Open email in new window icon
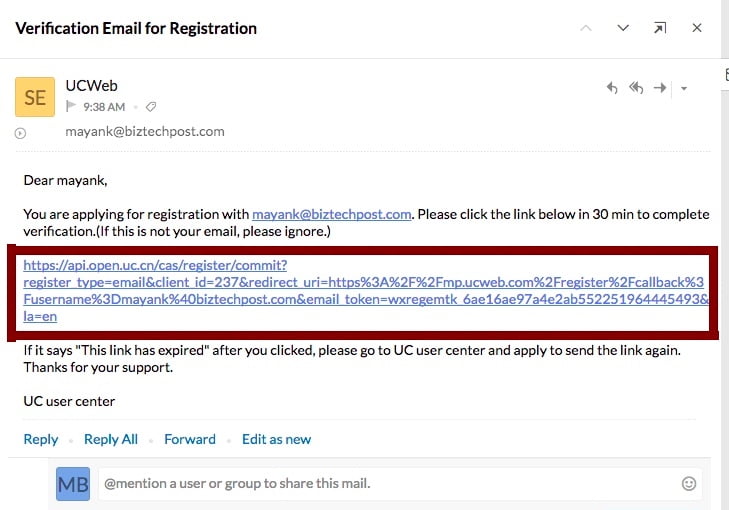This screenshot has width=729, height=510. tap(660, 28)
